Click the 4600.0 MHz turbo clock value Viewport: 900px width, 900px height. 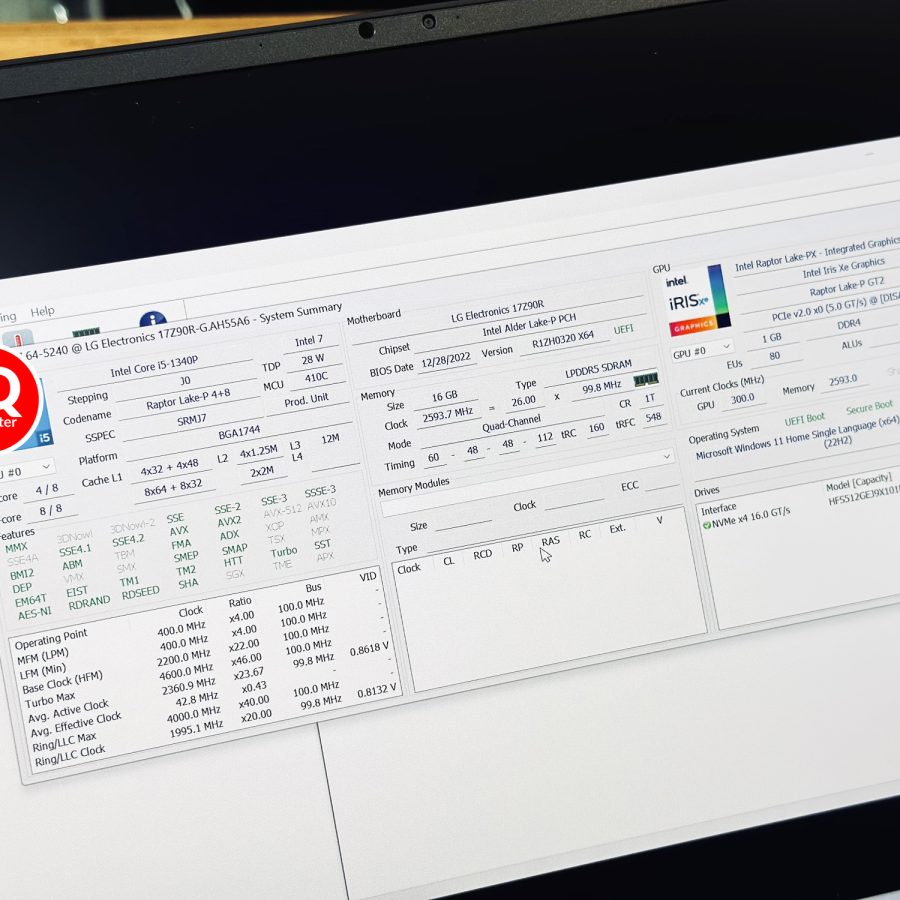[x=186, y=673]
